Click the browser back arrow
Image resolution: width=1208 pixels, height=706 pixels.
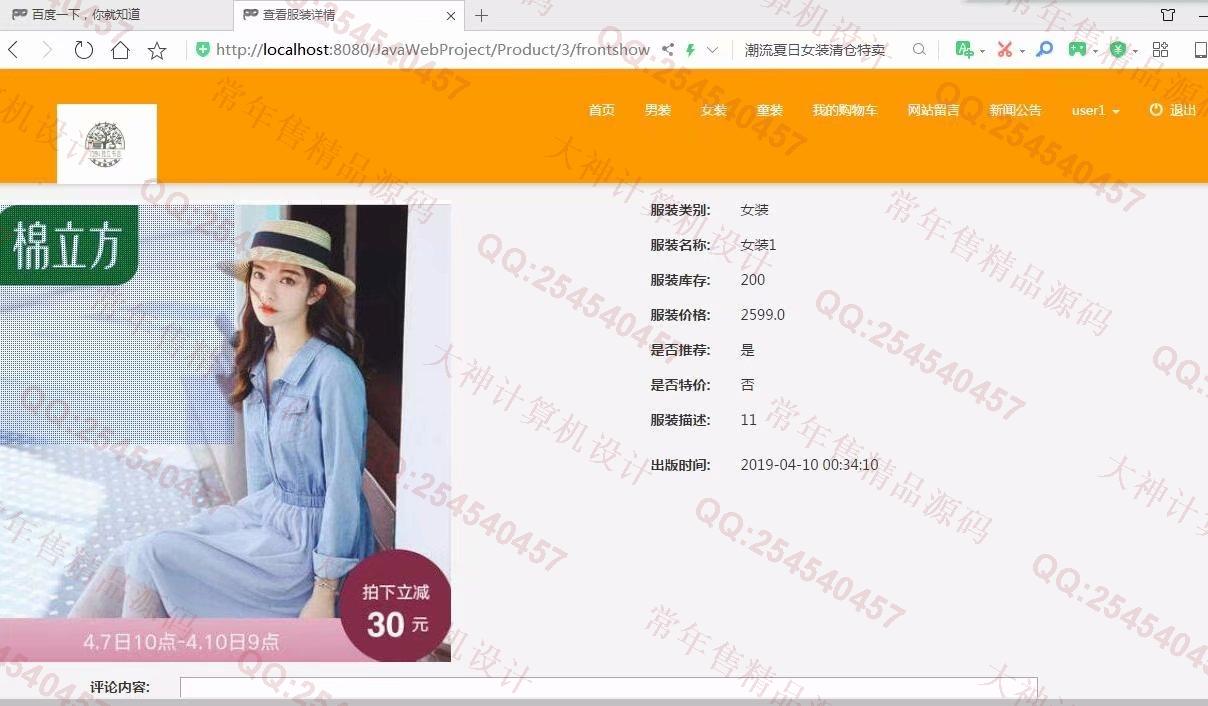point(12,50)
